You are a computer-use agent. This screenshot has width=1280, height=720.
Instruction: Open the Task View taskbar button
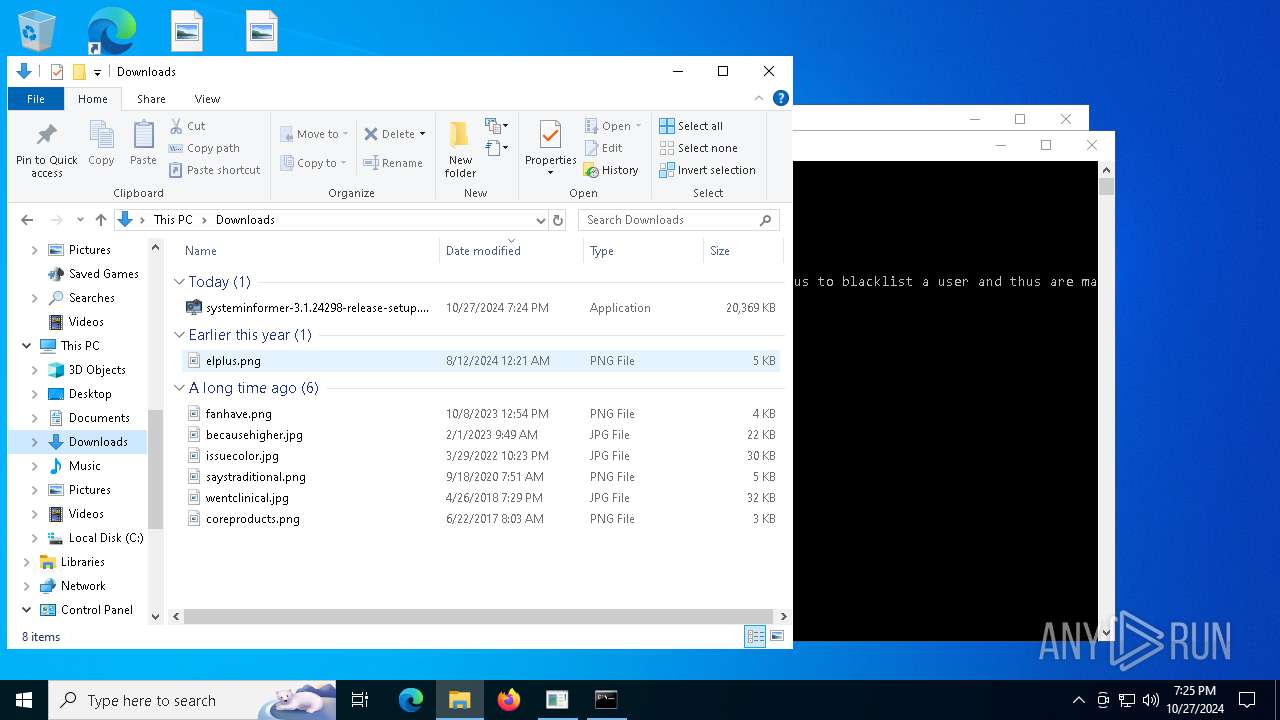[360, 700]
